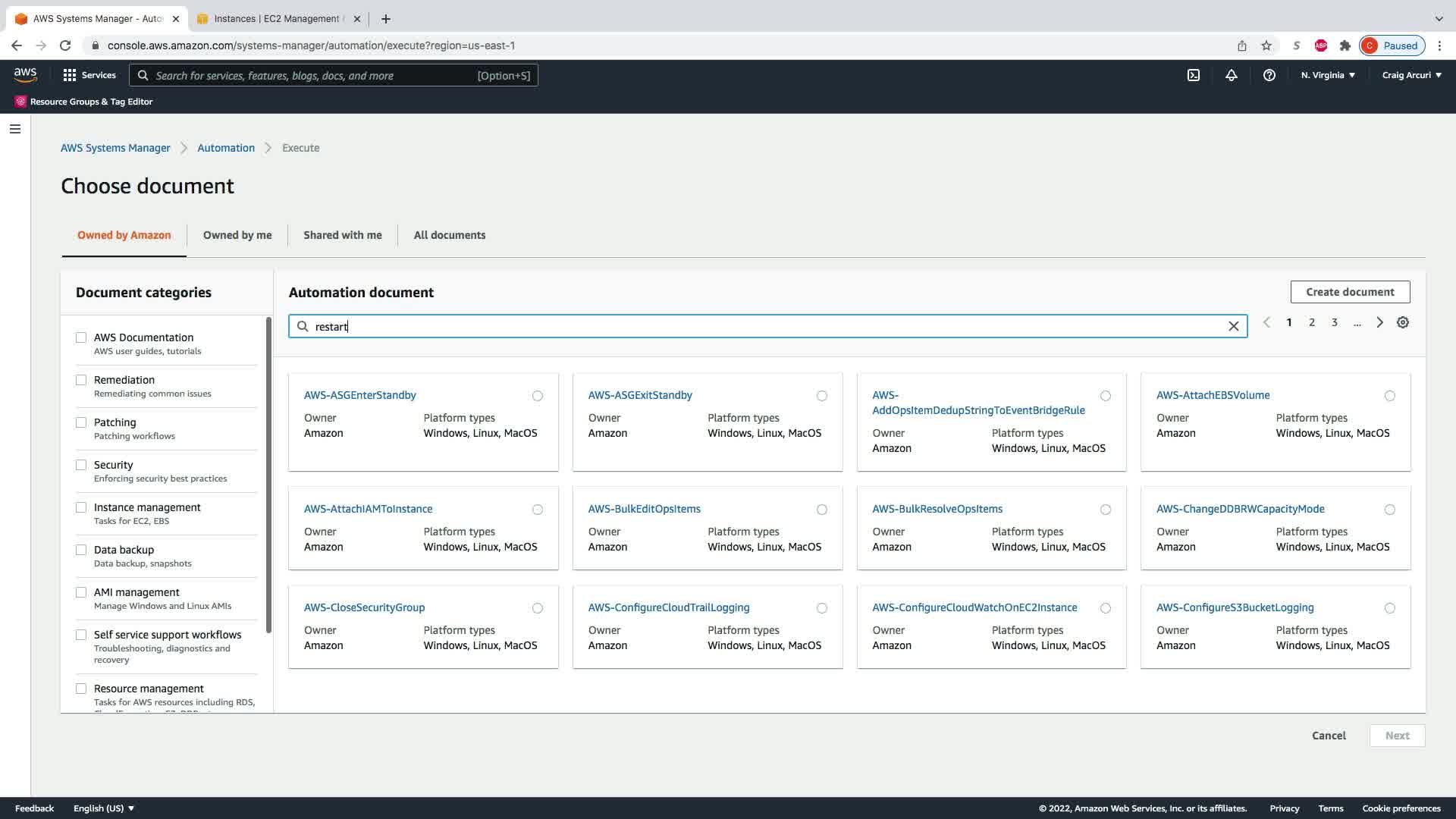Open the notifications bell
1456x819 pixels.
tap(1231, 75)
